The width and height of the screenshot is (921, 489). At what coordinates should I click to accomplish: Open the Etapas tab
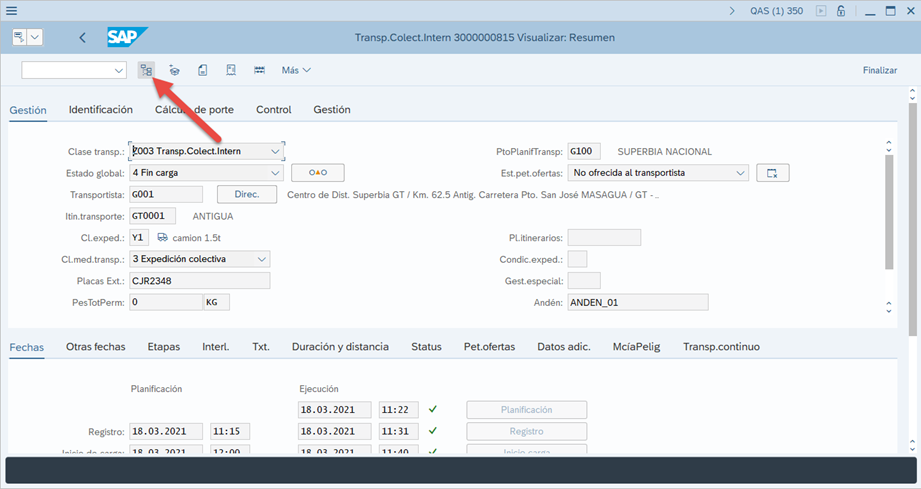(x=163, y=347)
